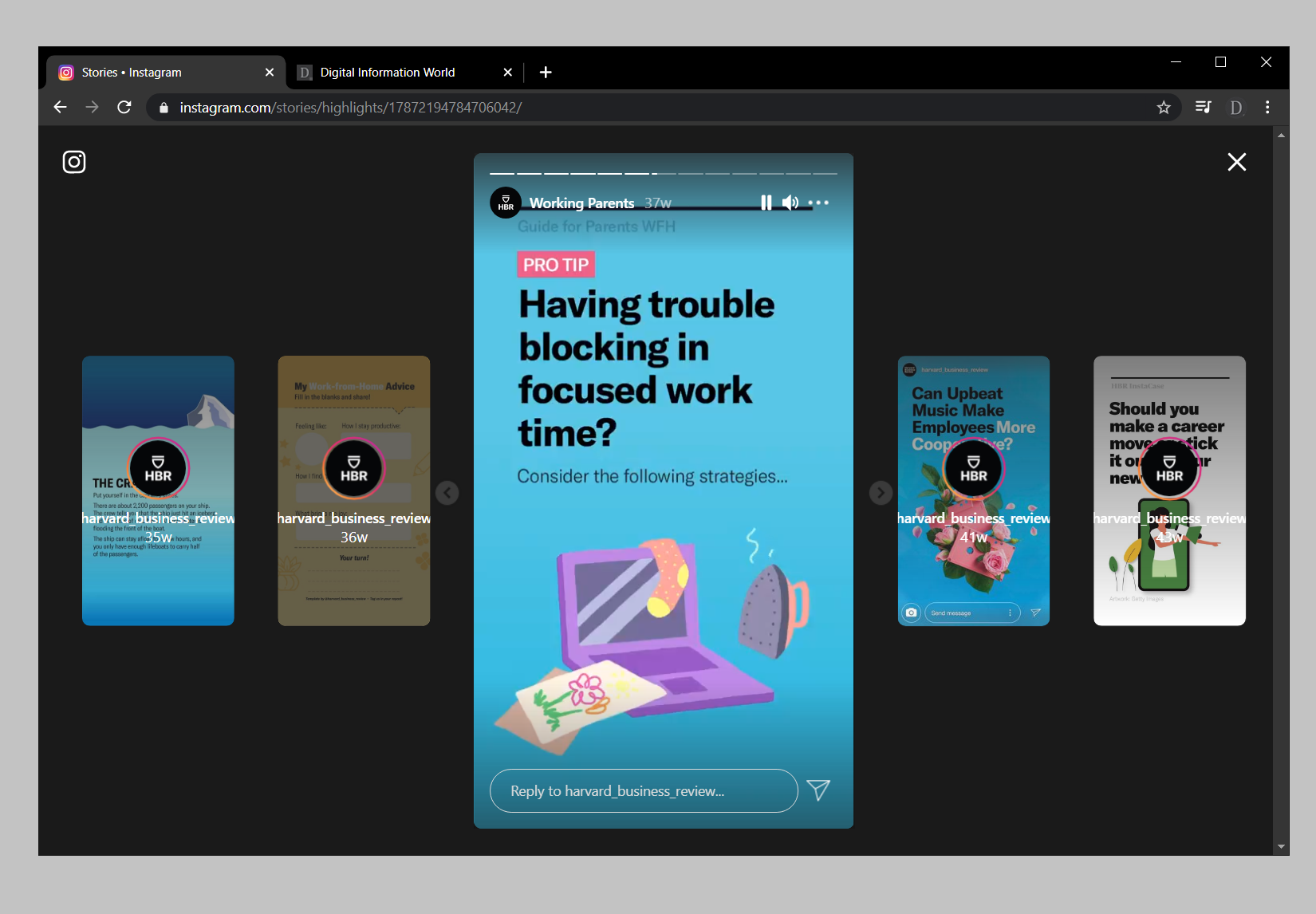Viewport: 1316px width, 914px height.
Task: Open the HBR profile avatar in the story header
Action: click(x=505, y=203)
